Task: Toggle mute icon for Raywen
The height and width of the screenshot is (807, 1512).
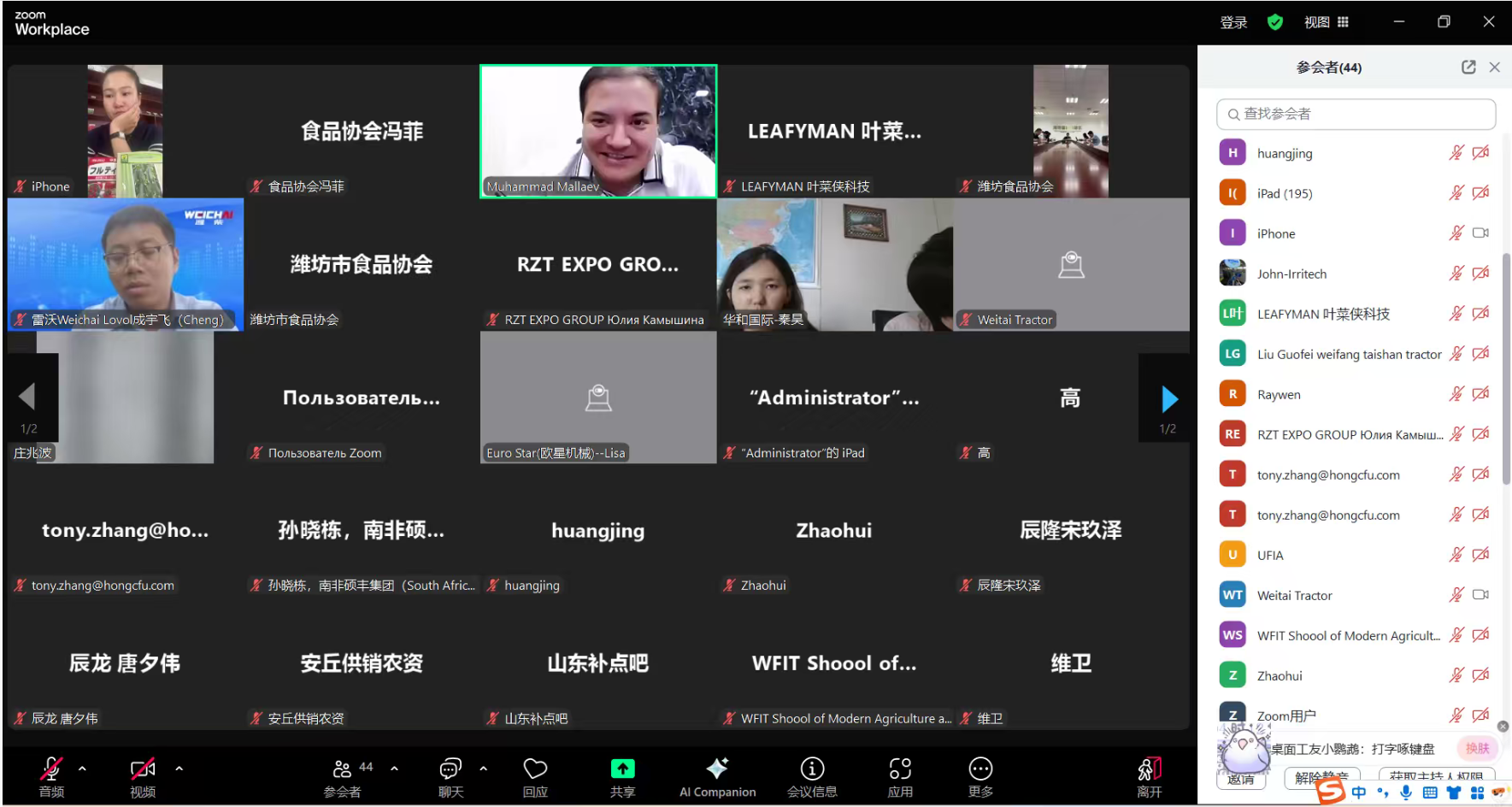Action: tap(1456, 394)
